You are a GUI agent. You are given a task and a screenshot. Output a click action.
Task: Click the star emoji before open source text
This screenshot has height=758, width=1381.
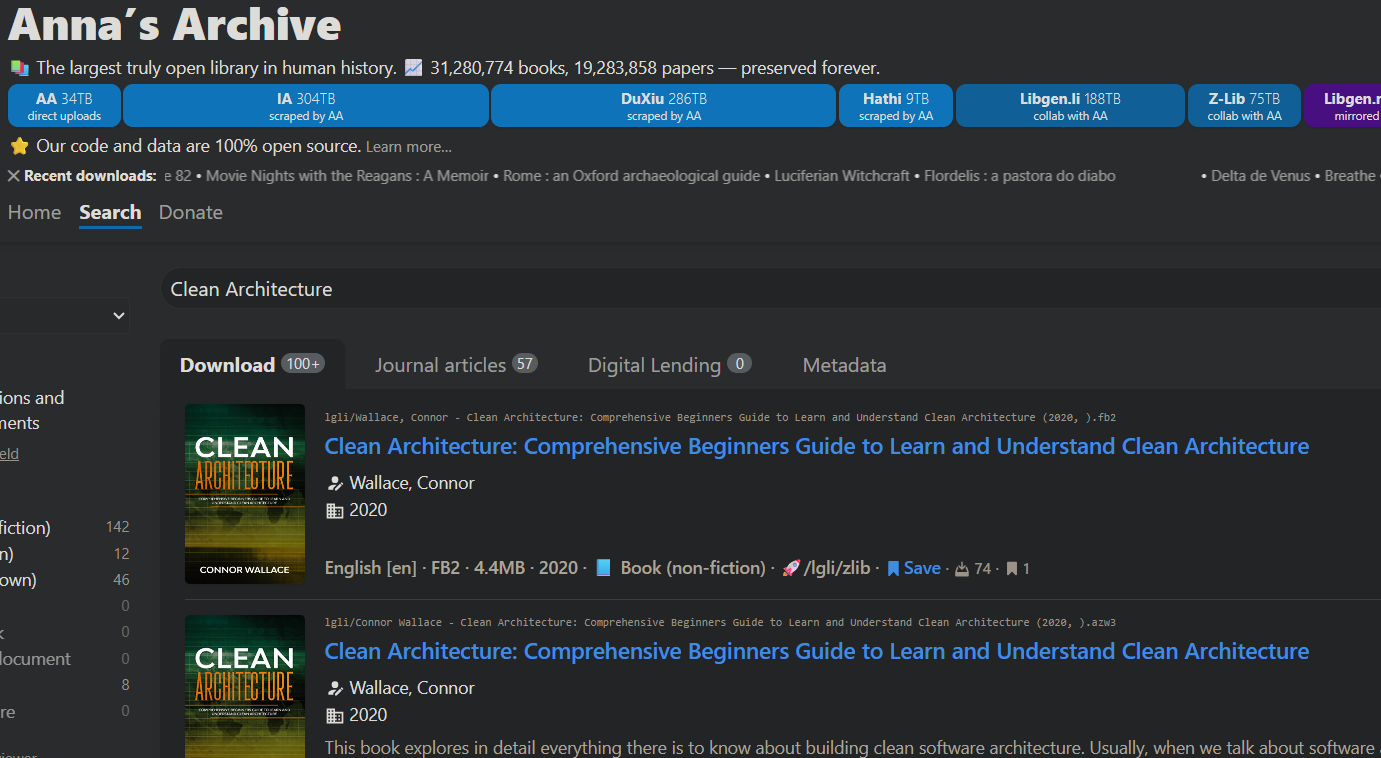click(x=19, y=146)
